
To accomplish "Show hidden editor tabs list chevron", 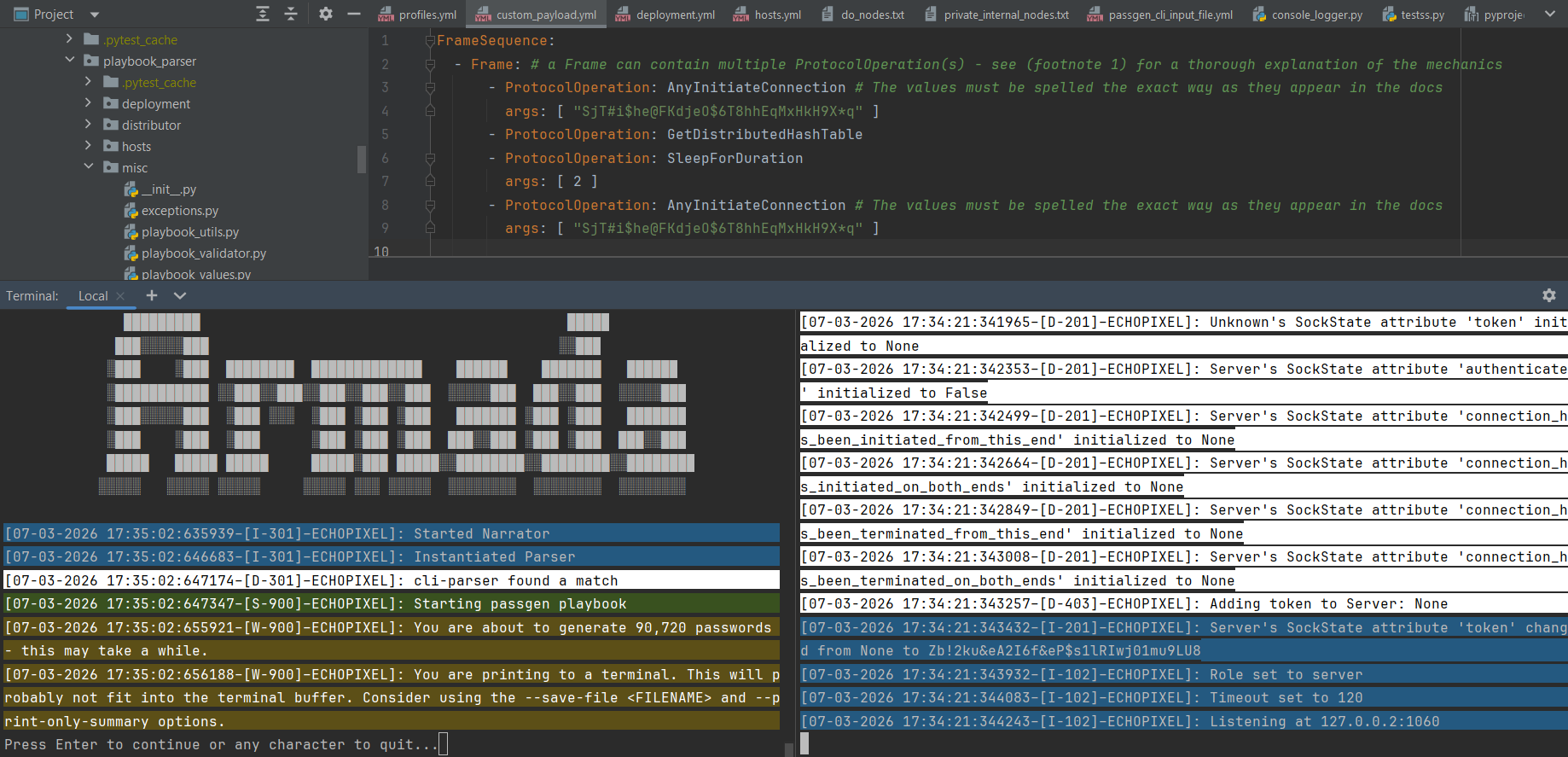I will tap(1549, 14).
